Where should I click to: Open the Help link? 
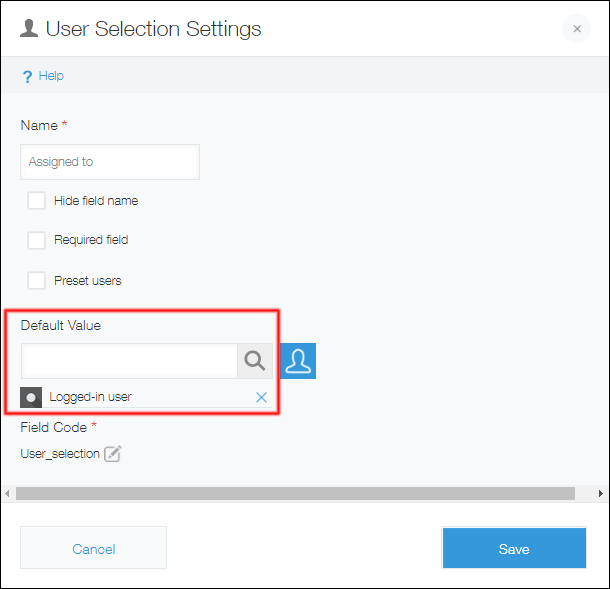click(x=51, y=76)
